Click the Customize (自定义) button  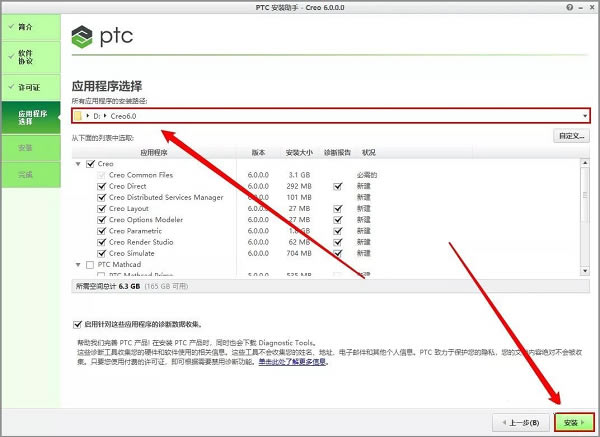tap(571, 136)
